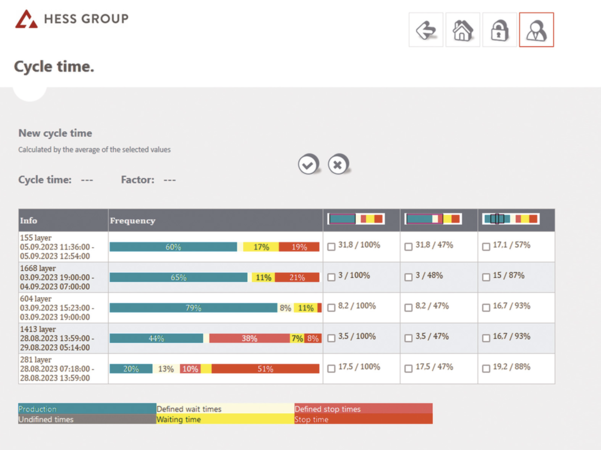This screenshot has height=450, width=601.
Task: Check the 3,5 / 100% checkbox
Action: point(331,338)
